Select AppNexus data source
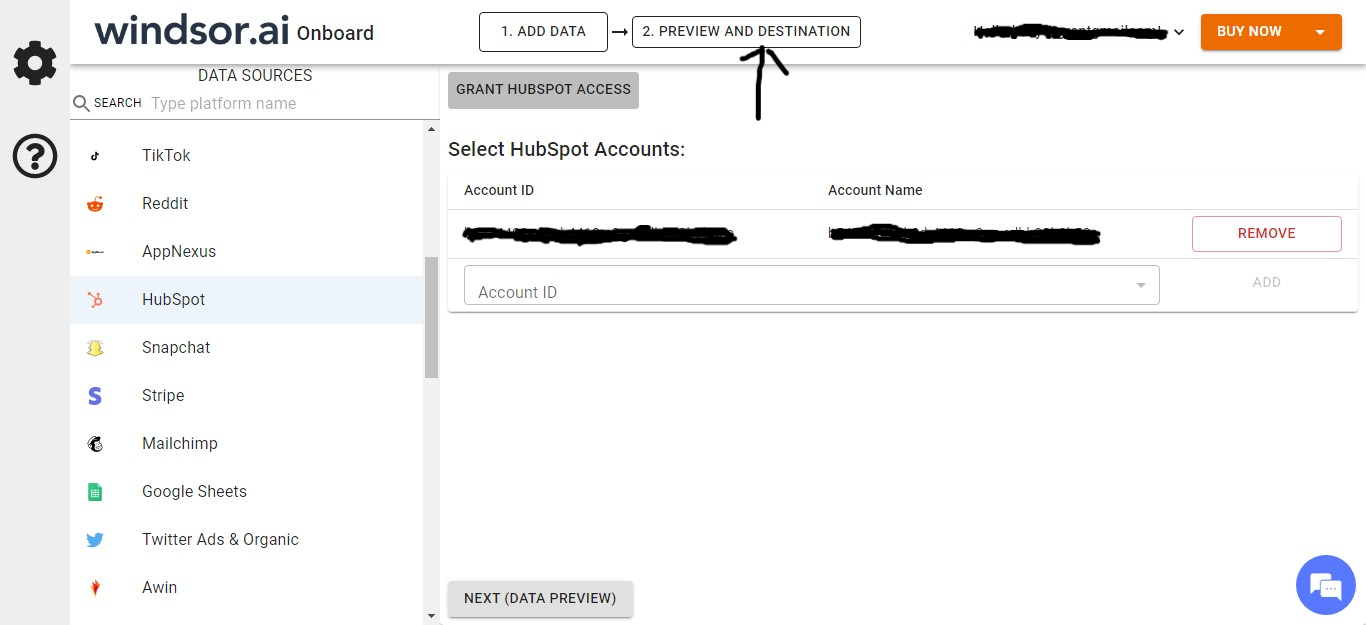 [247, 252]
